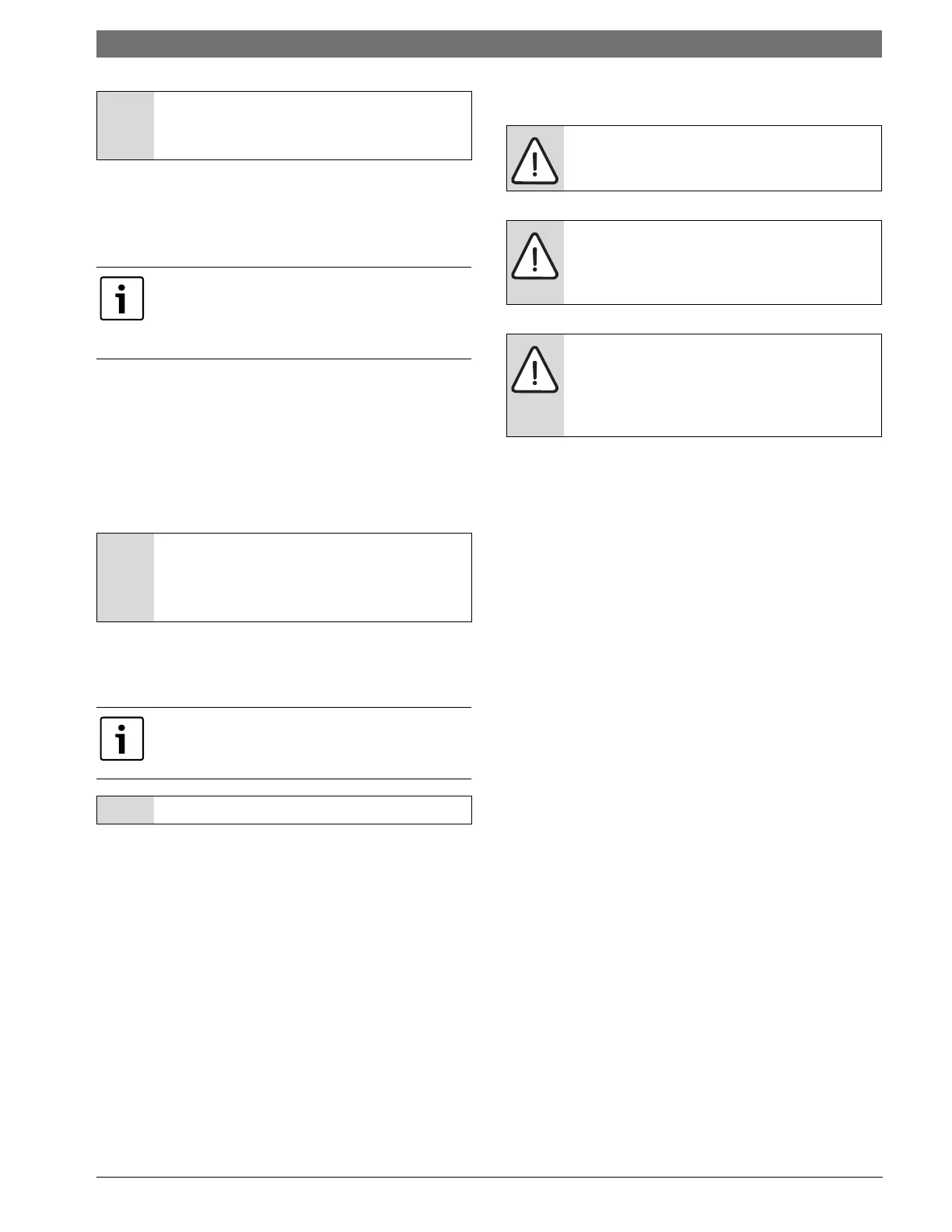Click gray strip below third warning triangle

click(535, 415)
